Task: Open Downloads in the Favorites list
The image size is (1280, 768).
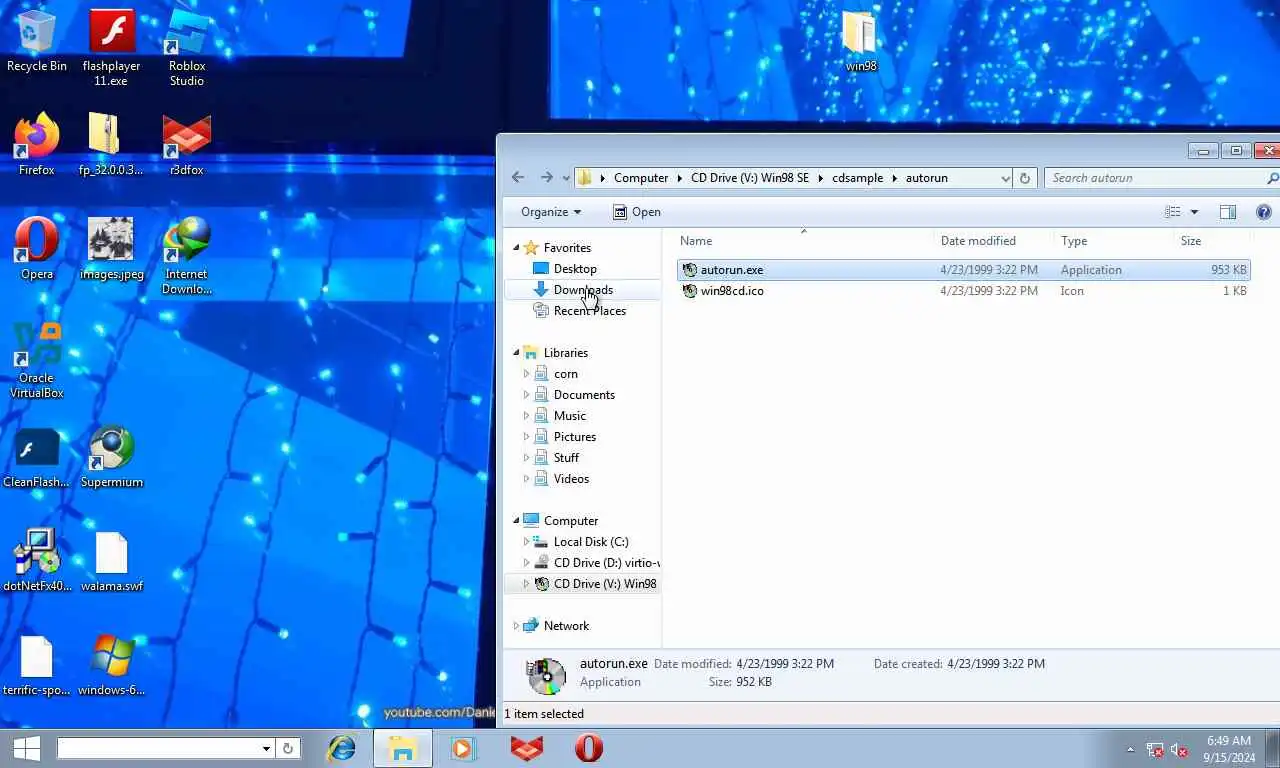Action: point(583,290)
